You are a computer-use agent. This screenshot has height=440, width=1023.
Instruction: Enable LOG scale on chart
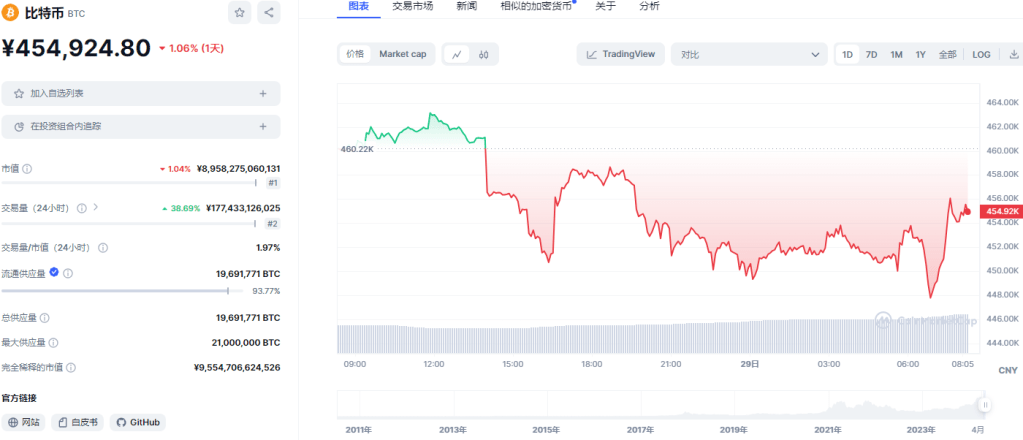(x=981, y=54)
